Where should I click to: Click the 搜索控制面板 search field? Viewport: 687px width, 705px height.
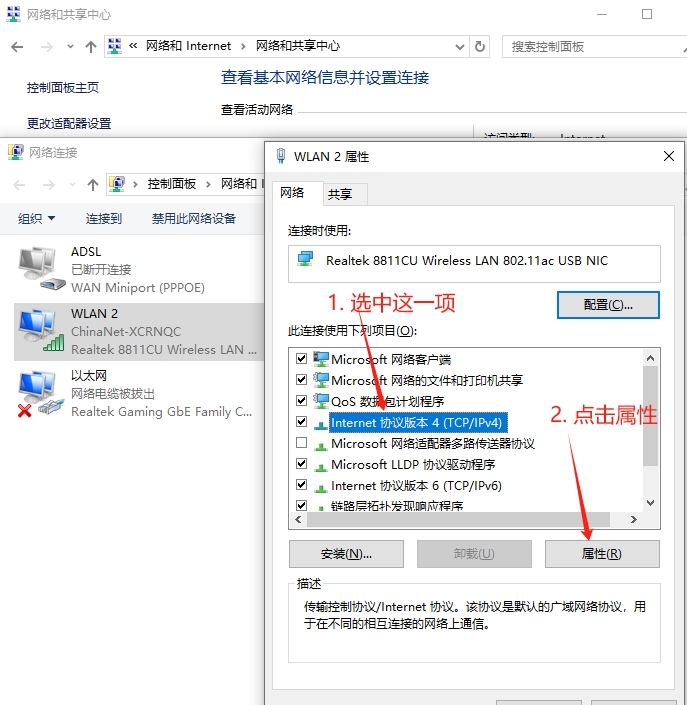(x=594, y=47)
